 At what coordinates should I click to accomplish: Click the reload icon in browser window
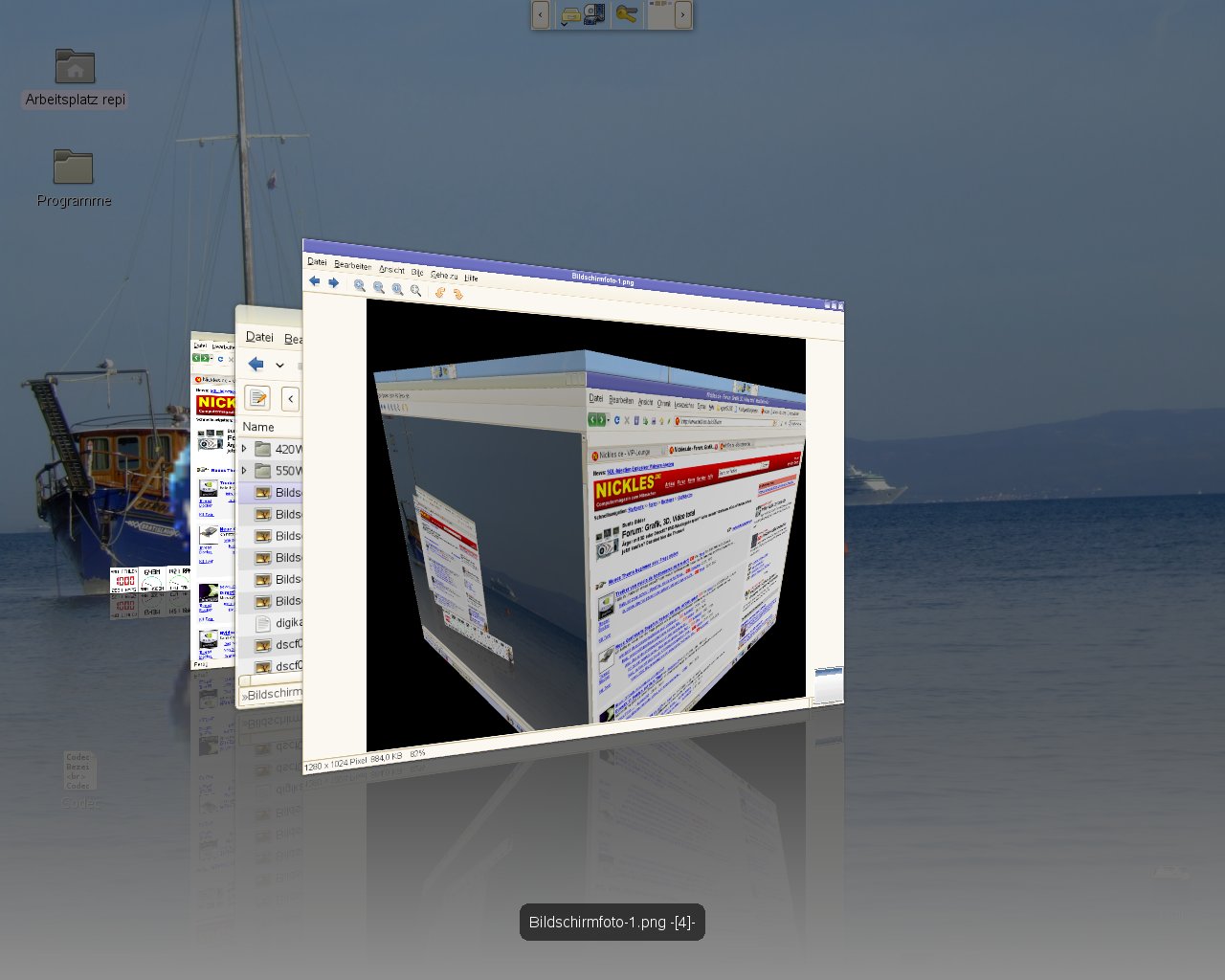220,359
